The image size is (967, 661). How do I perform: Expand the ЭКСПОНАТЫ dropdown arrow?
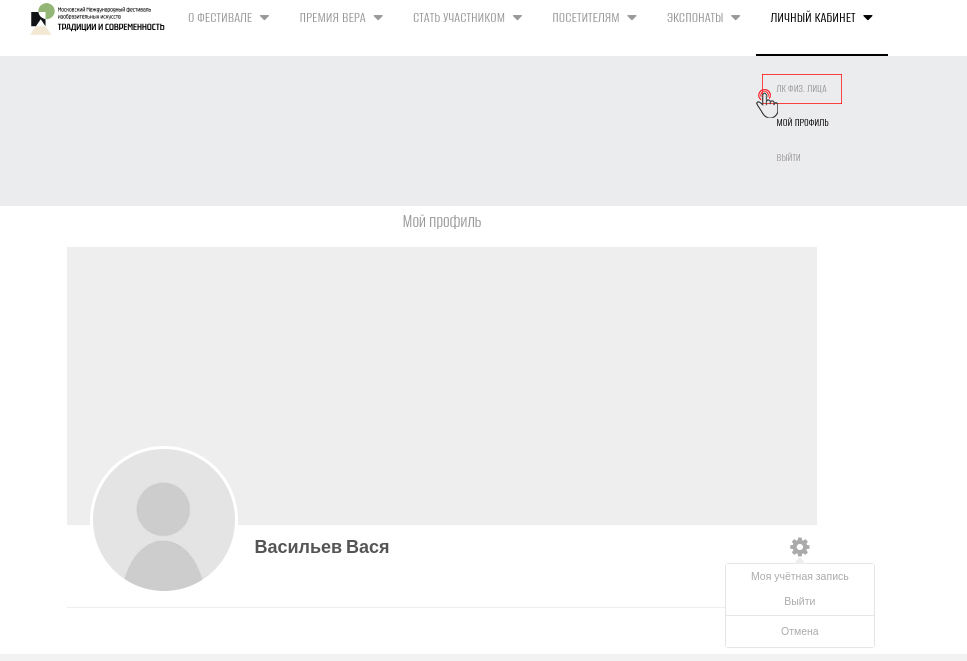click(x=735, y=18)
